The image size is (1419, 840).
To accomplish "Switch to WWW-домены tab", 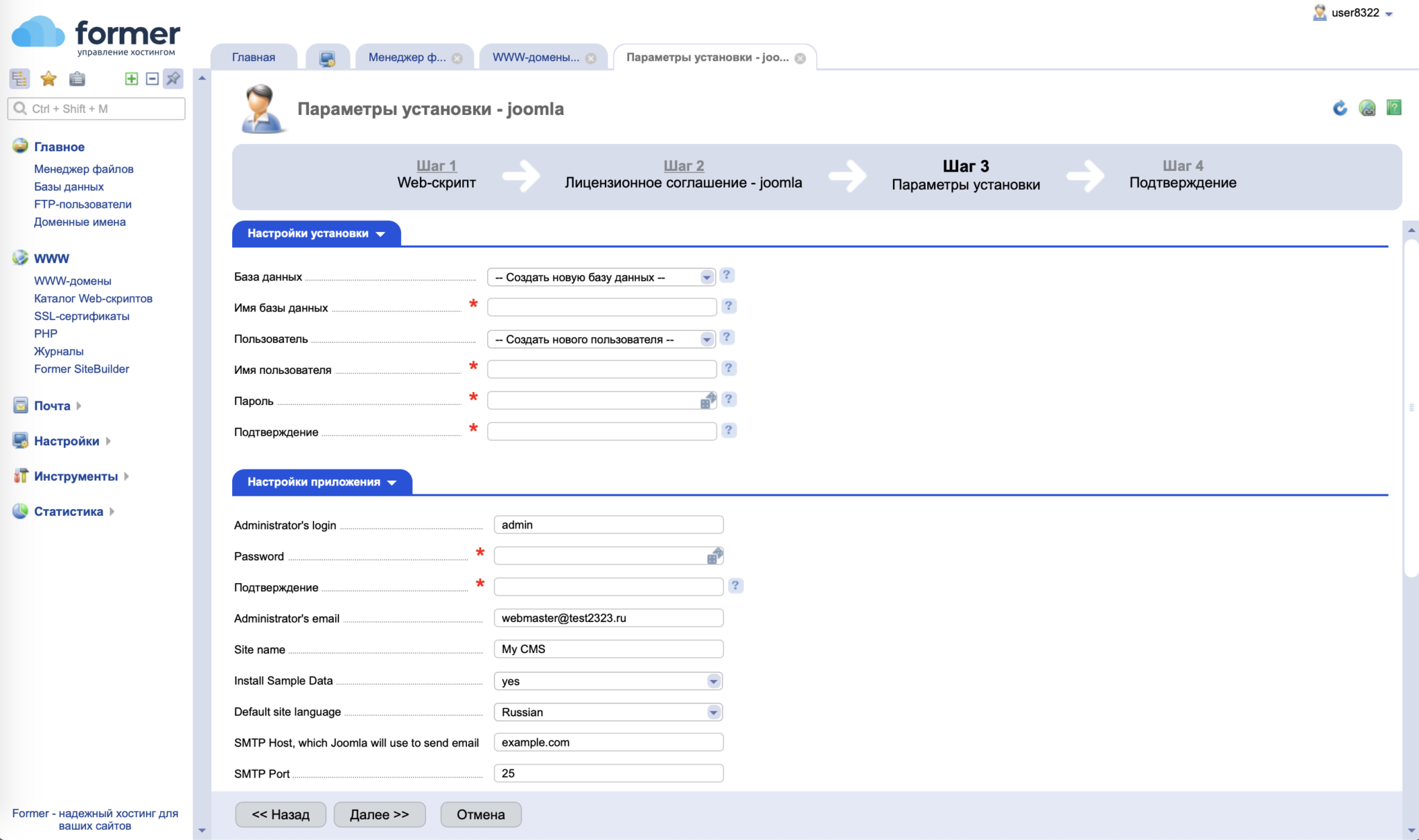I will pos(536,57).
